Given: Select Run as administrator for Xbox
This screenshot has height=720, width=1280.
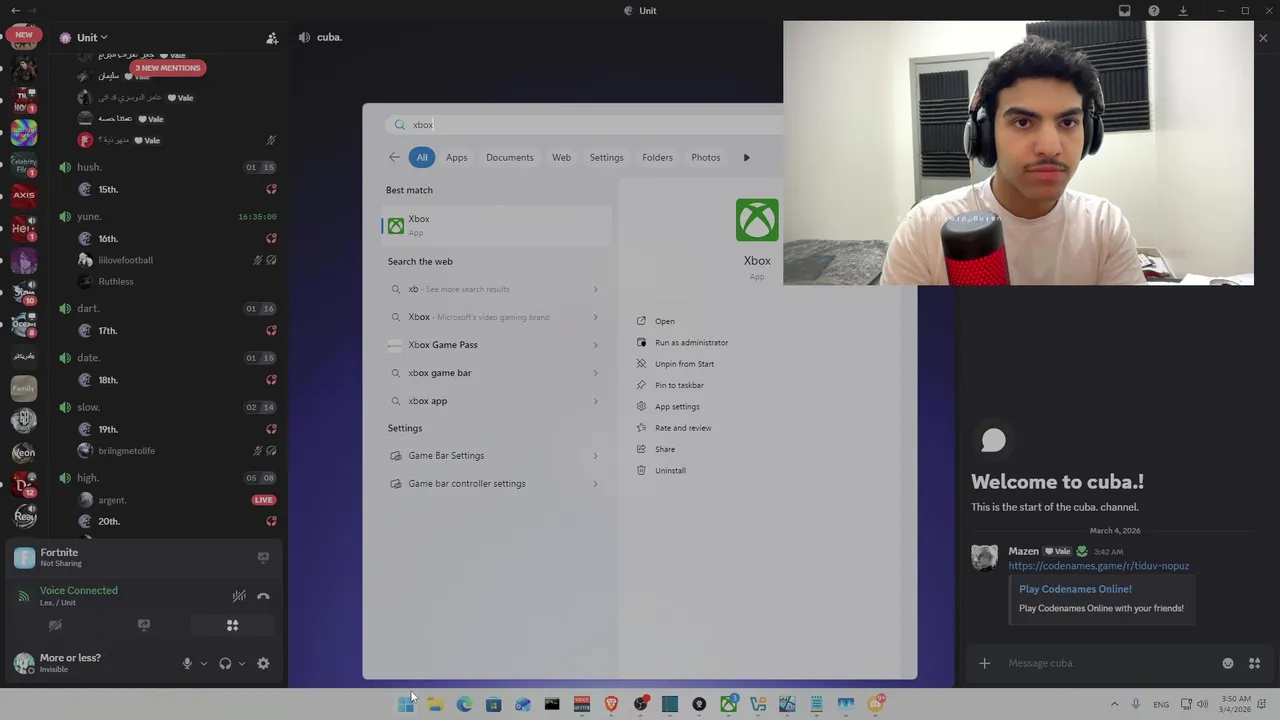Looking at the screenshot, I should coord(691,343).
